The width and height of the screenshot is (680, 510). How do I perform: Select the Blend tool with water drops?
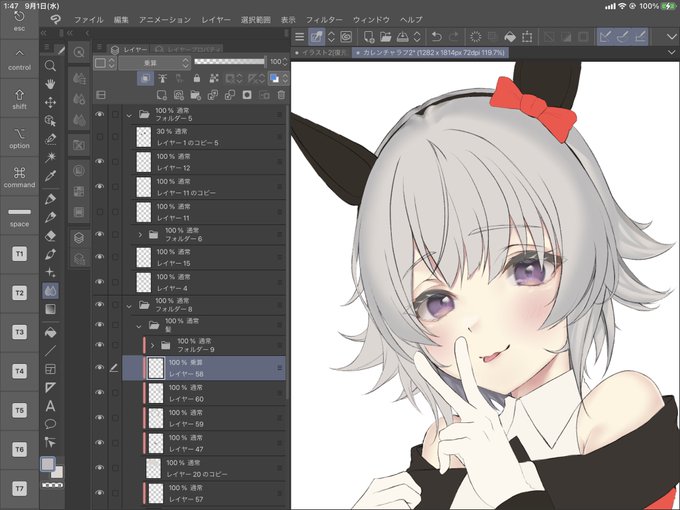50,291
